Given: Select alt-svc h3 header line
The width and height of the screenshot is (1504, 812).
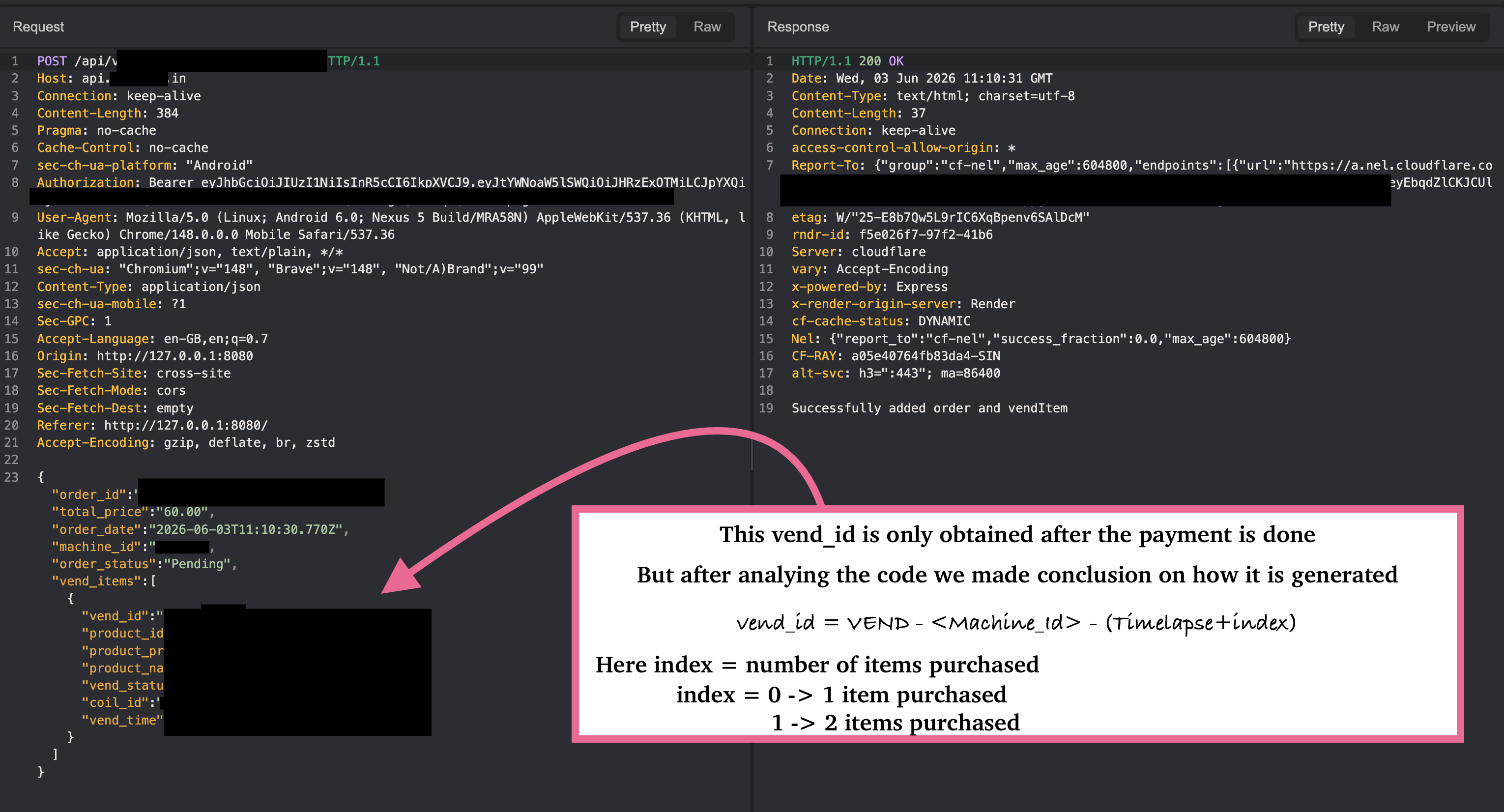Looking at the screenshot, I should tap(896, 373).
